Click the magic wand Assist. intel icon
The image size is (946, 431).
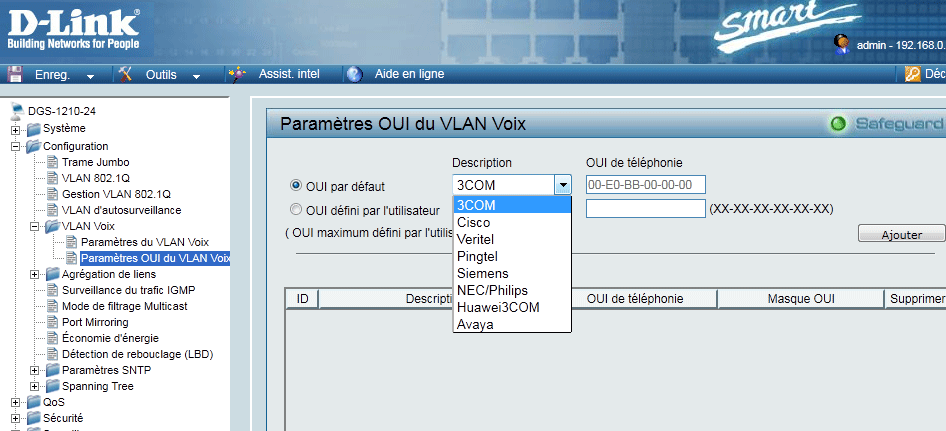(237, 74)
